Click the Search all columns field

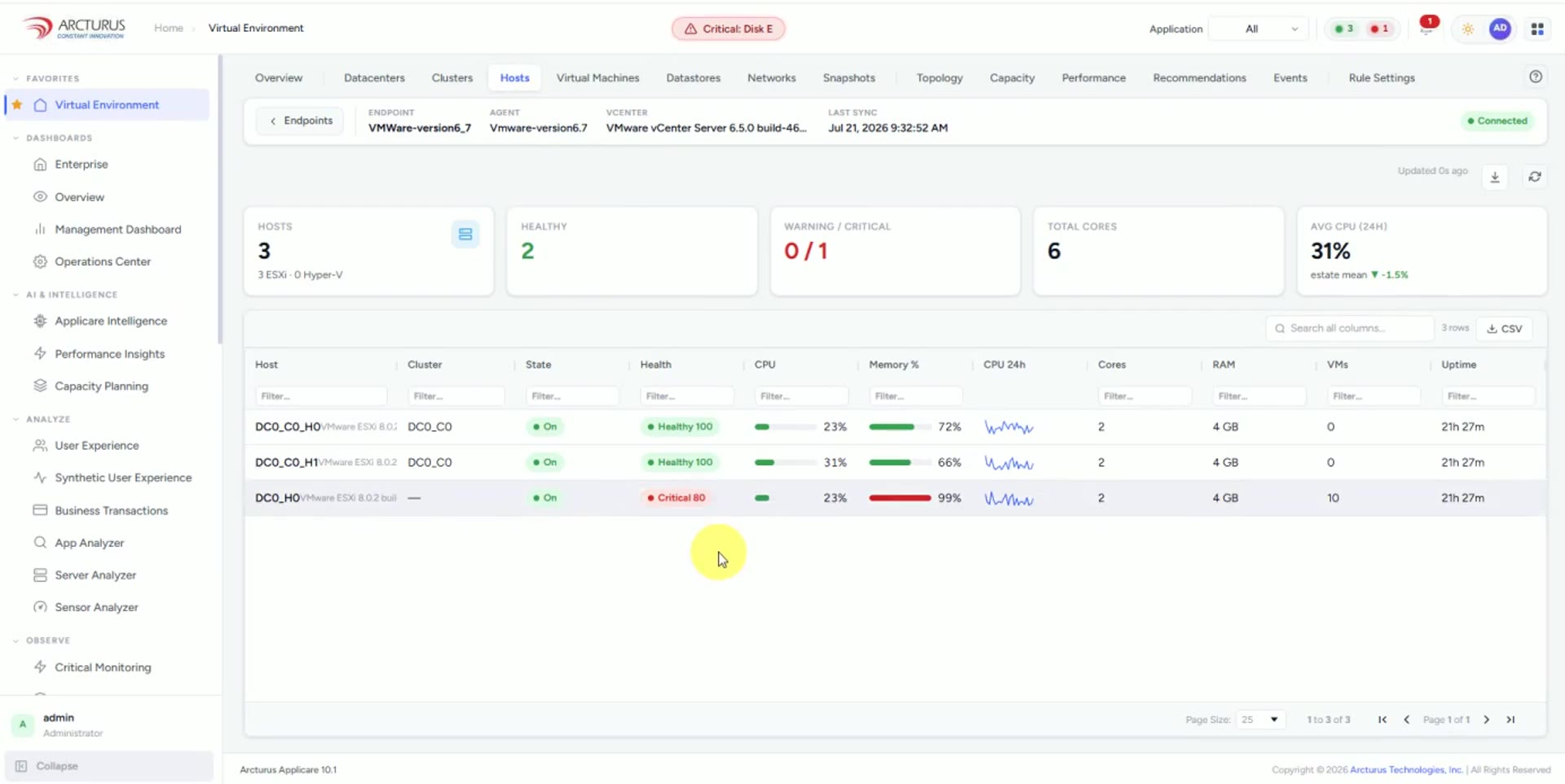[x=1350, y=328]
